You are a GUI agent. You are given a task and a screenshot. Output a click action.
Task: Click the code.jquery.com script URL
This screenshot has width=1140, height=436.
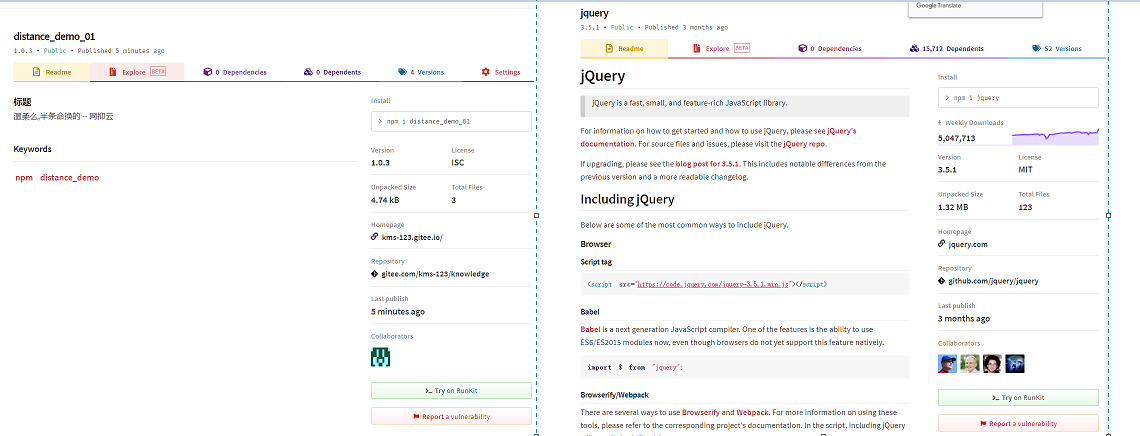713,285
